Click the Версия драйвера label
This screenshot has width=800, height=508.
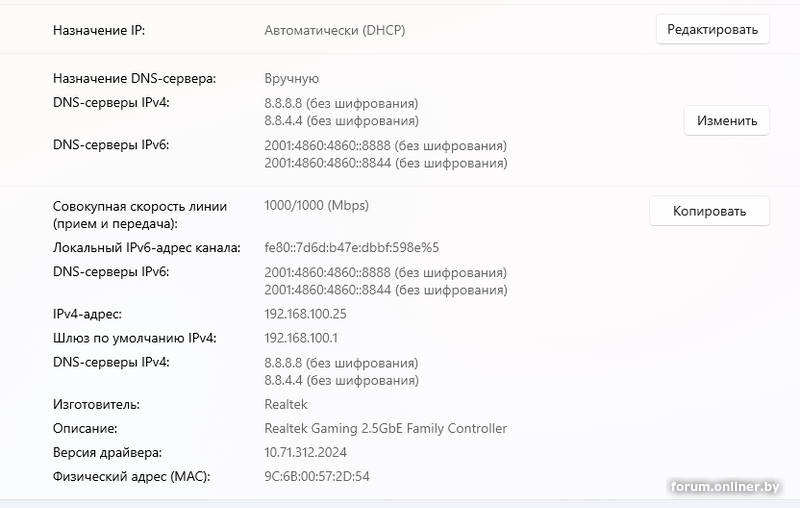[106, 452]
